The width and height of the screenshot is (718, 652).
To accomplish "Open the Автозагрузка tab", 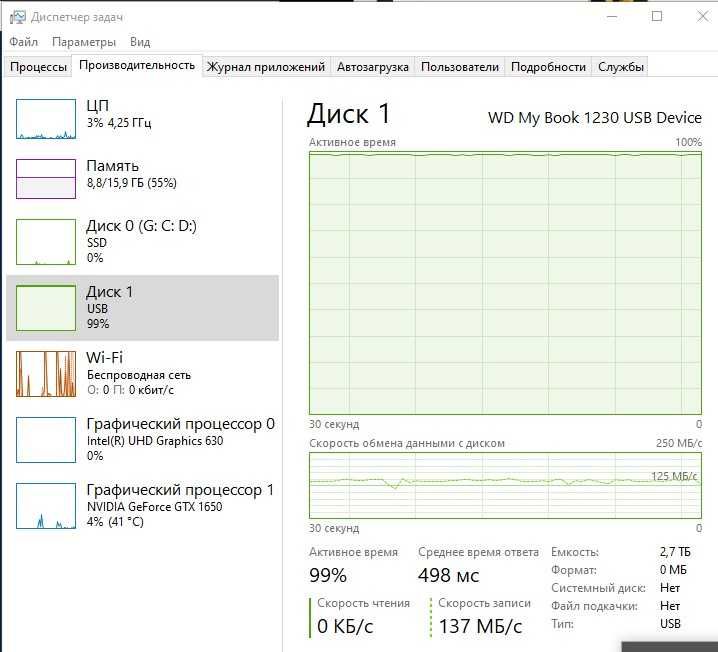I will (372, 67).
